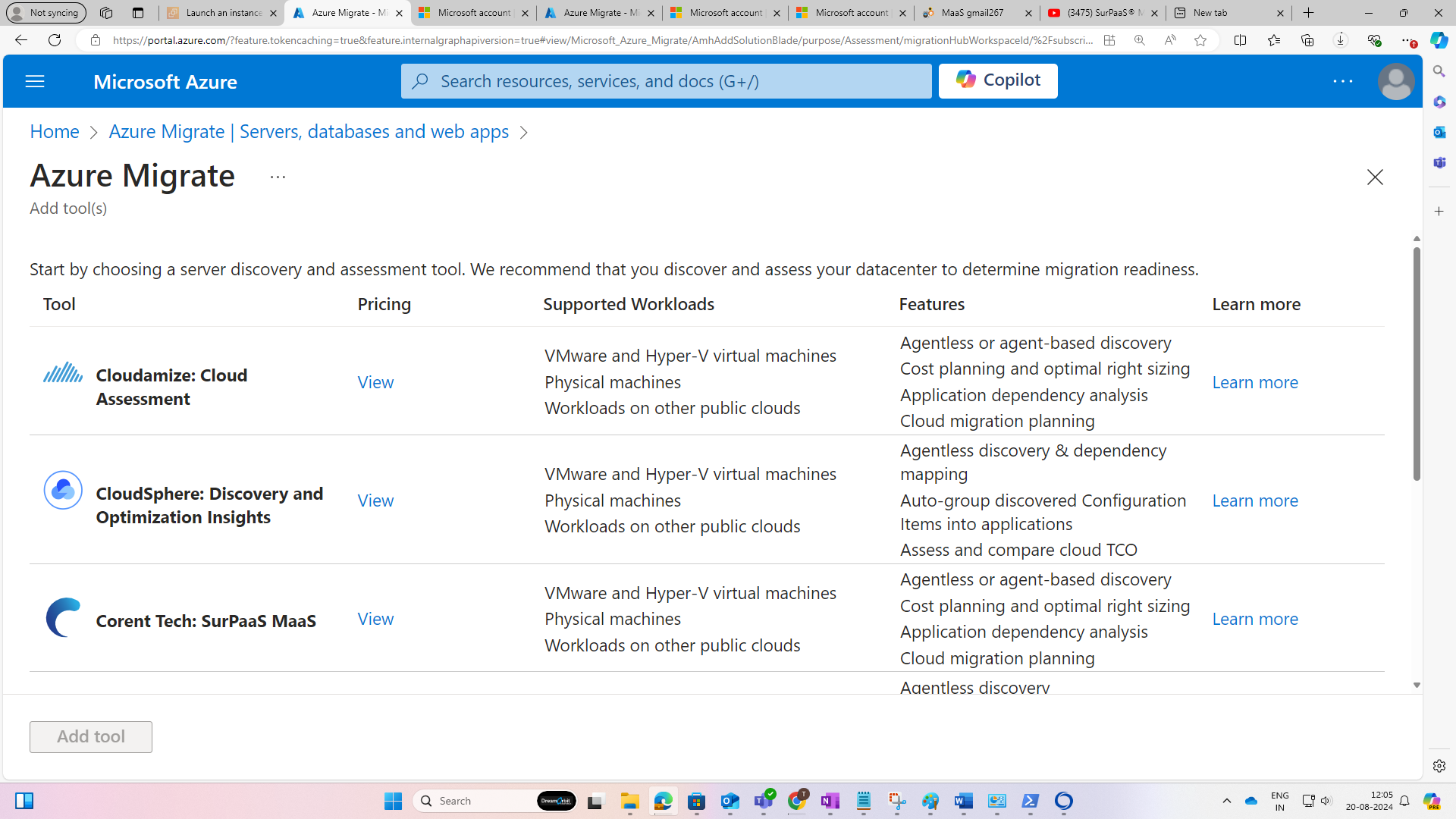
Task: Go to Home breadcrumb
Action: point(55,131)
